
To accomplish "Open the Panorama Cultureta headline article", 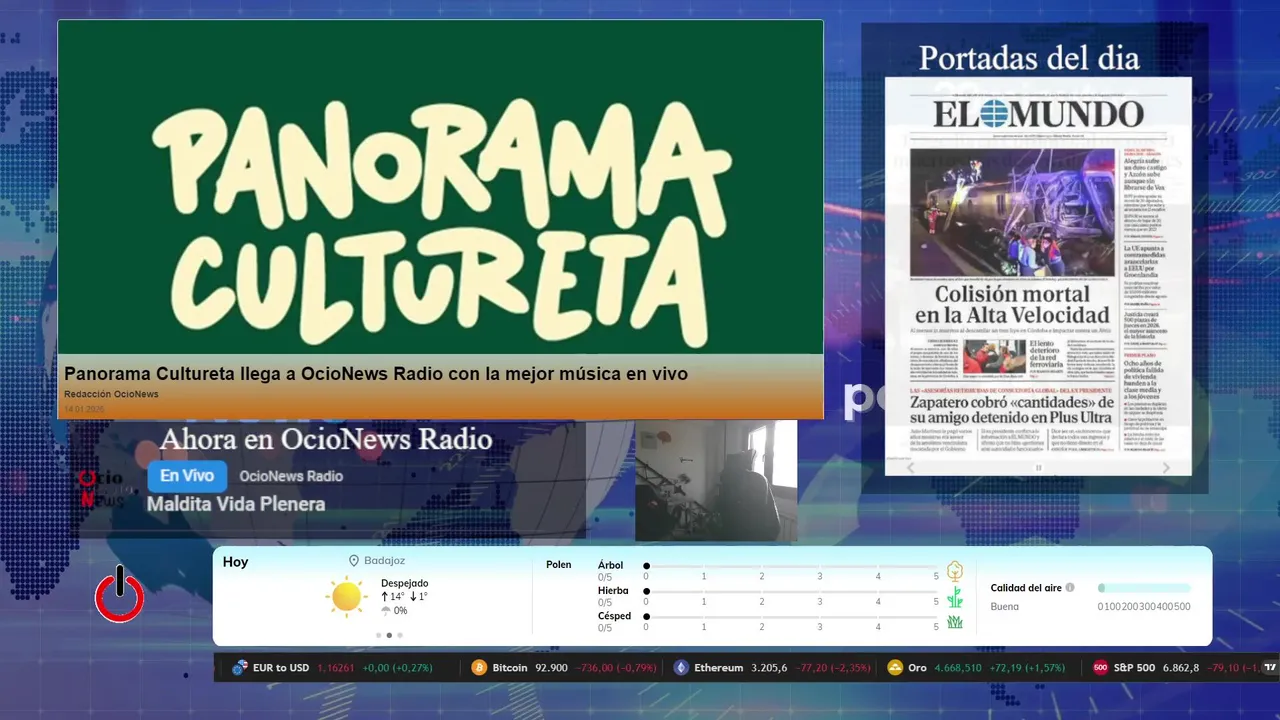I will tap(376, 374).
